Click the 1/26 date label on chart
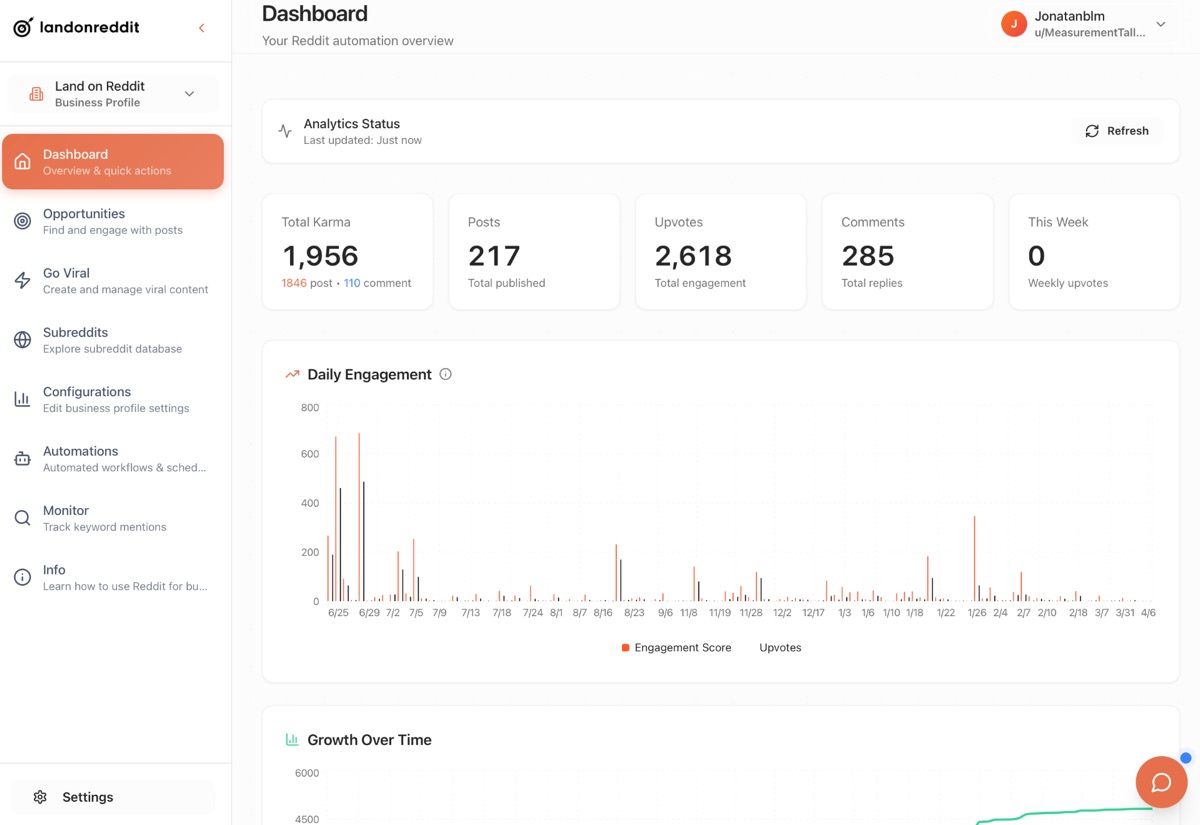This screenshot has width=1200, height=825. pos(977,613)
